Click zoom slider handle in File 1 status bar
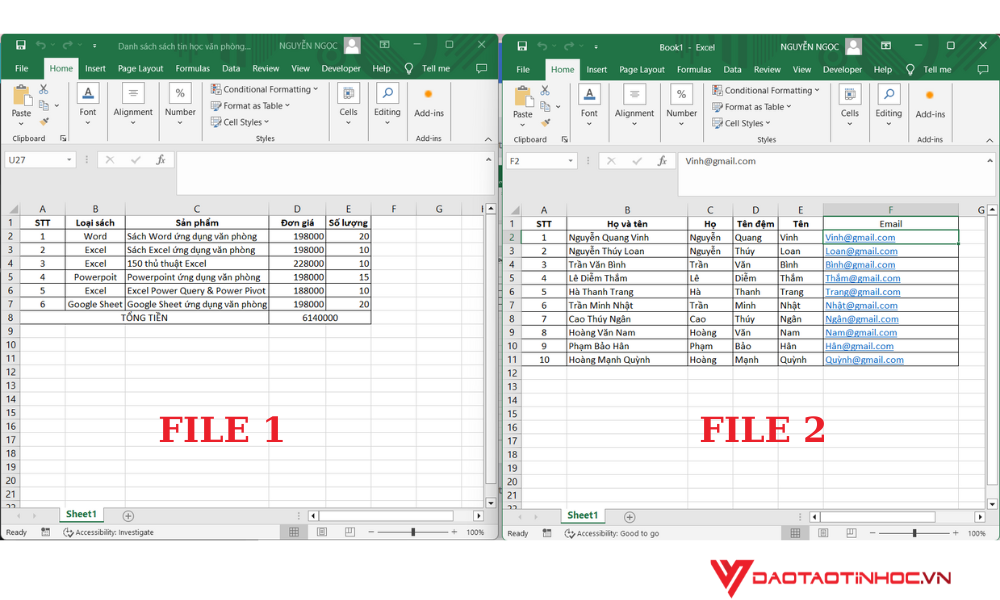This screenshot has height=600, width=1000. coord(413,532)
